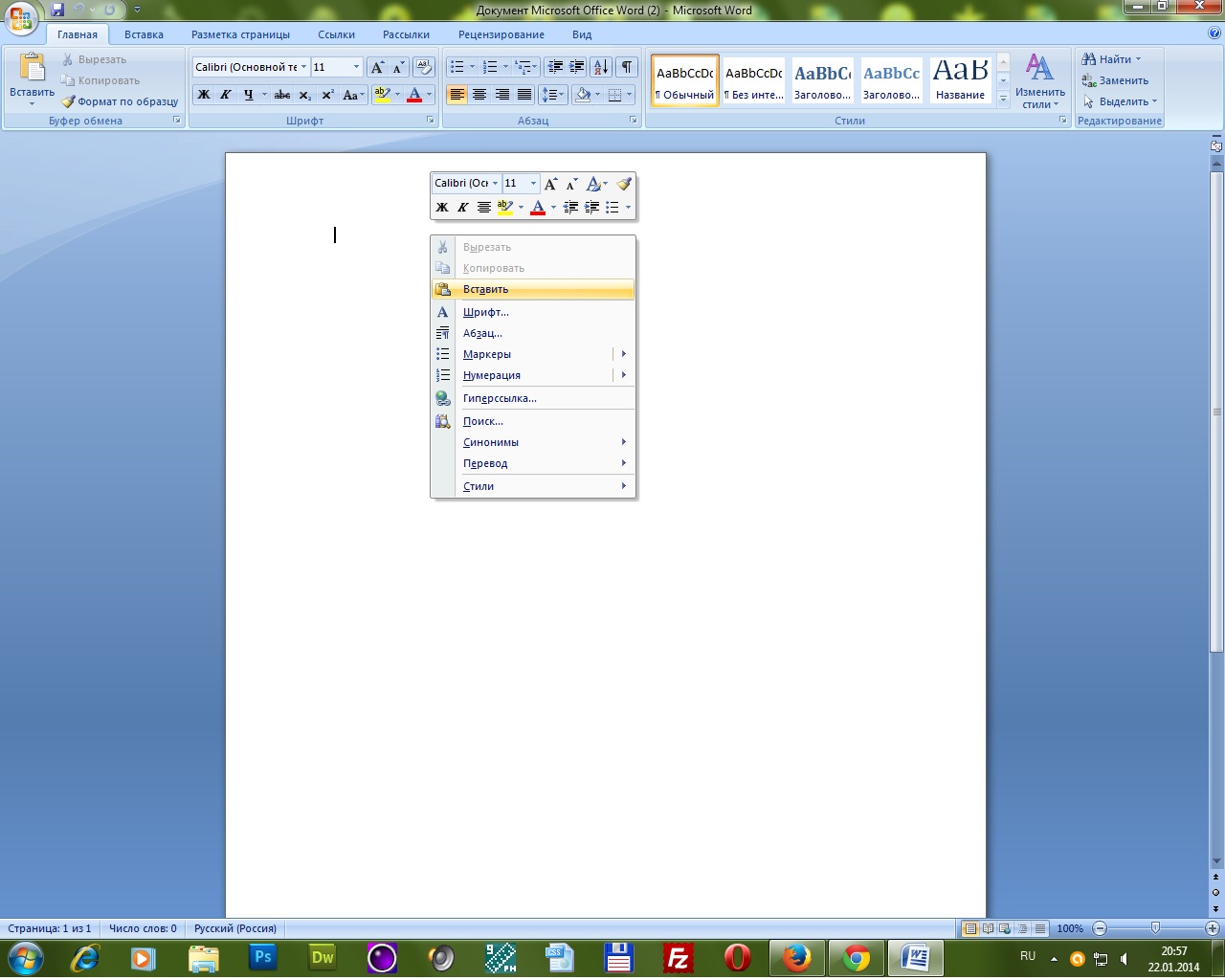The width and height of the screenshot is (1225, 980).
Task: Toggle Strikethrough in ribbon Font group
Action: (282, 95)
